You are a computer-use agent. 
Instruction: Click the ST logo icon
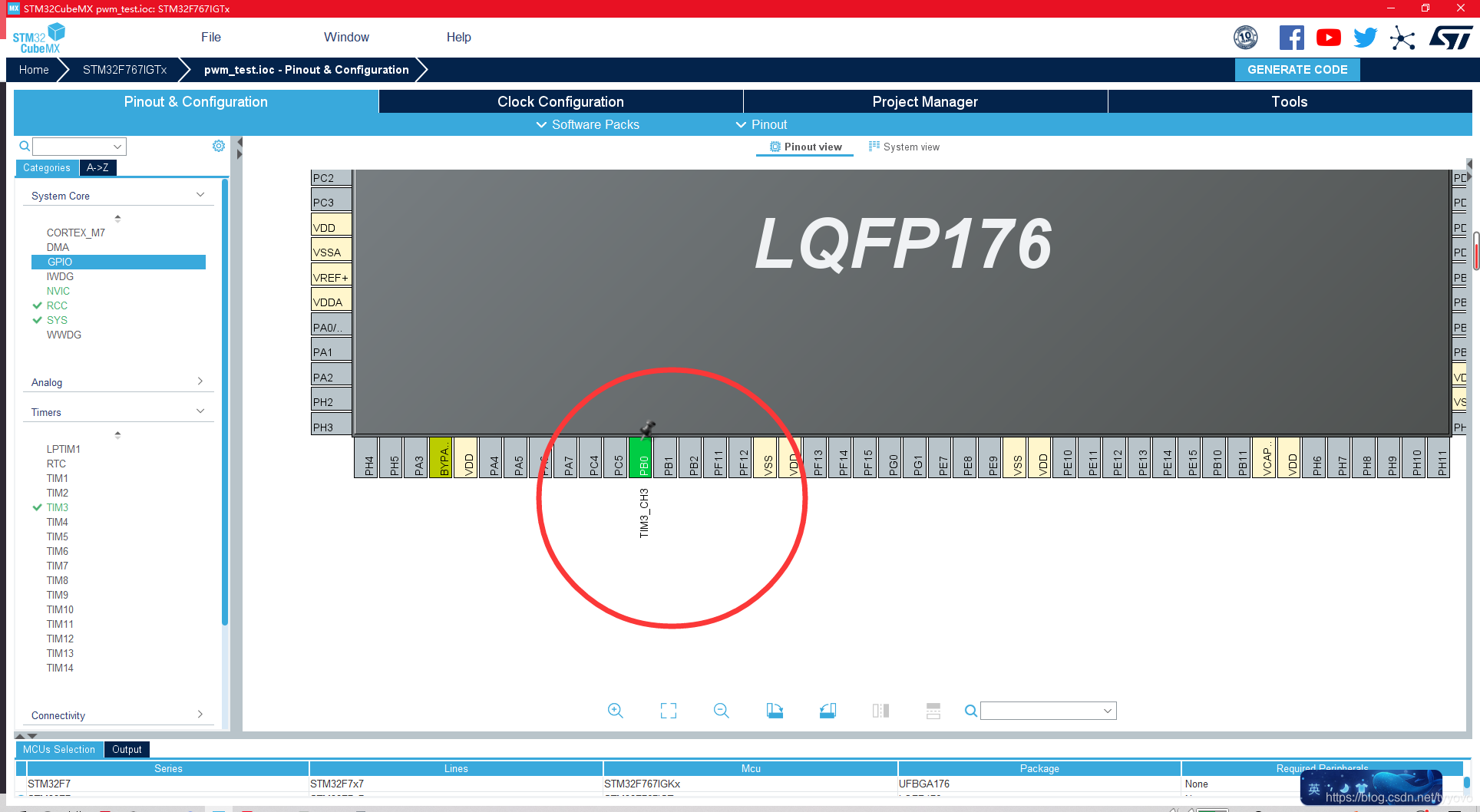(x=1451, y=38)
